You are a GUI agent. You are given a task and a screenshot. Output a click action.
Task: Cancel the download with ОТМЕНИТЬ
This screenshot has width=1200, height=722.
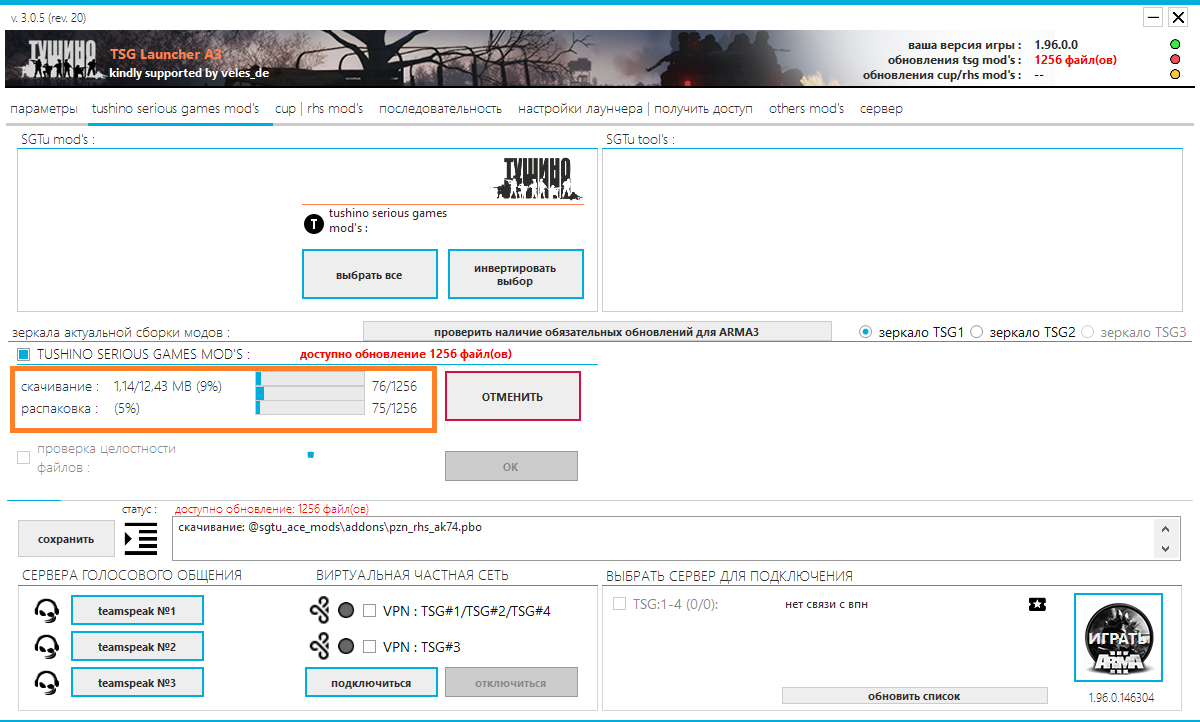click(512, 397)
